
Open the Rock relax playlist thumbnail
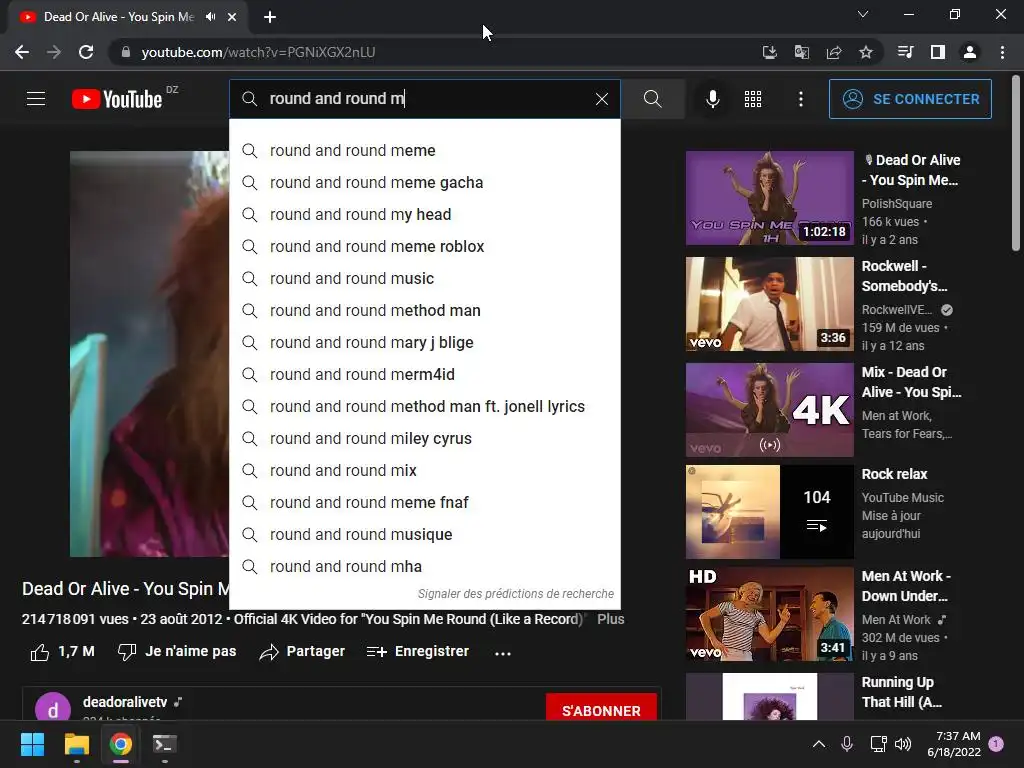pos(769,511)
